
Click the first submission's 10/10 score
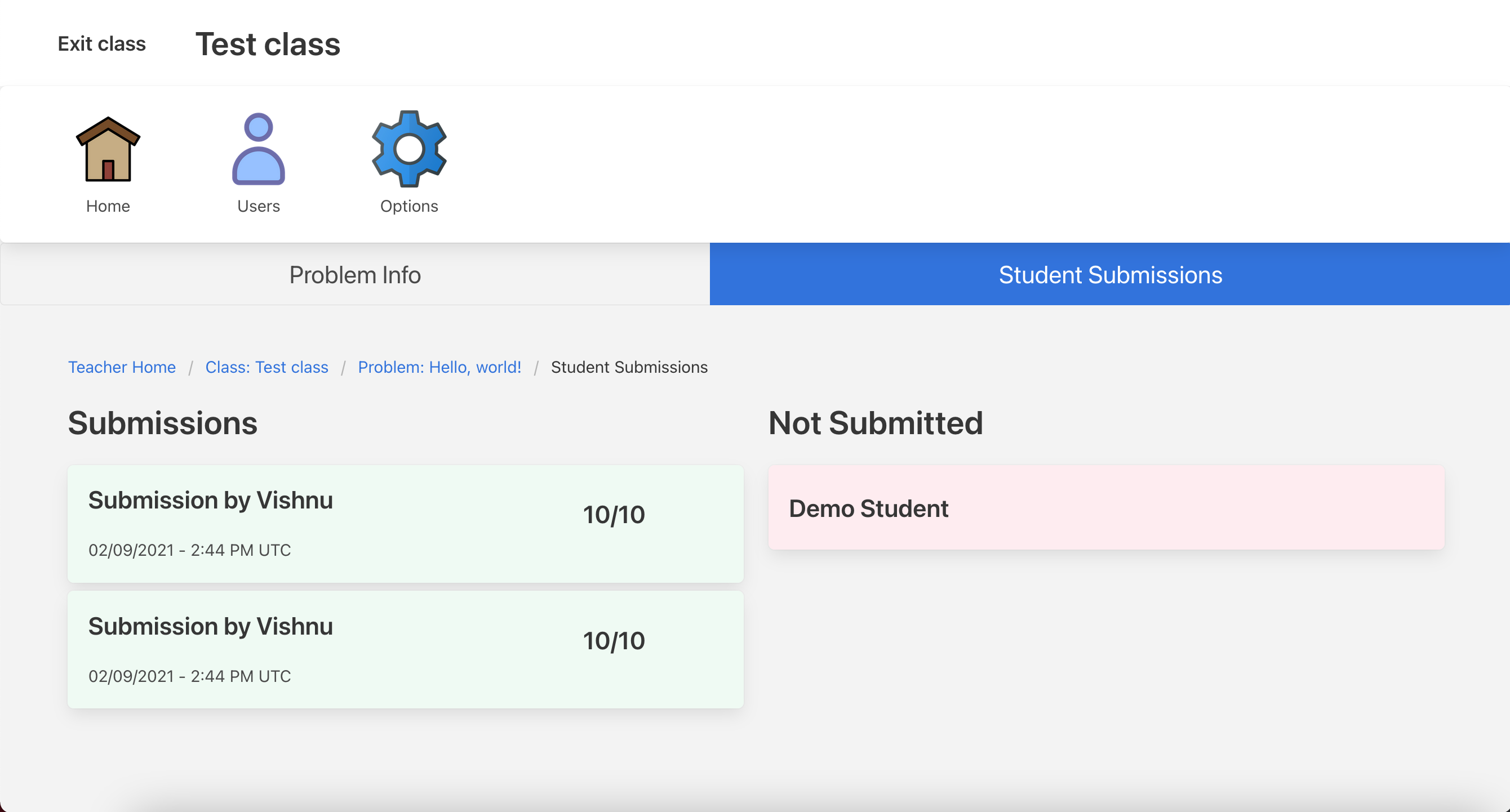(x=614, y=515)
